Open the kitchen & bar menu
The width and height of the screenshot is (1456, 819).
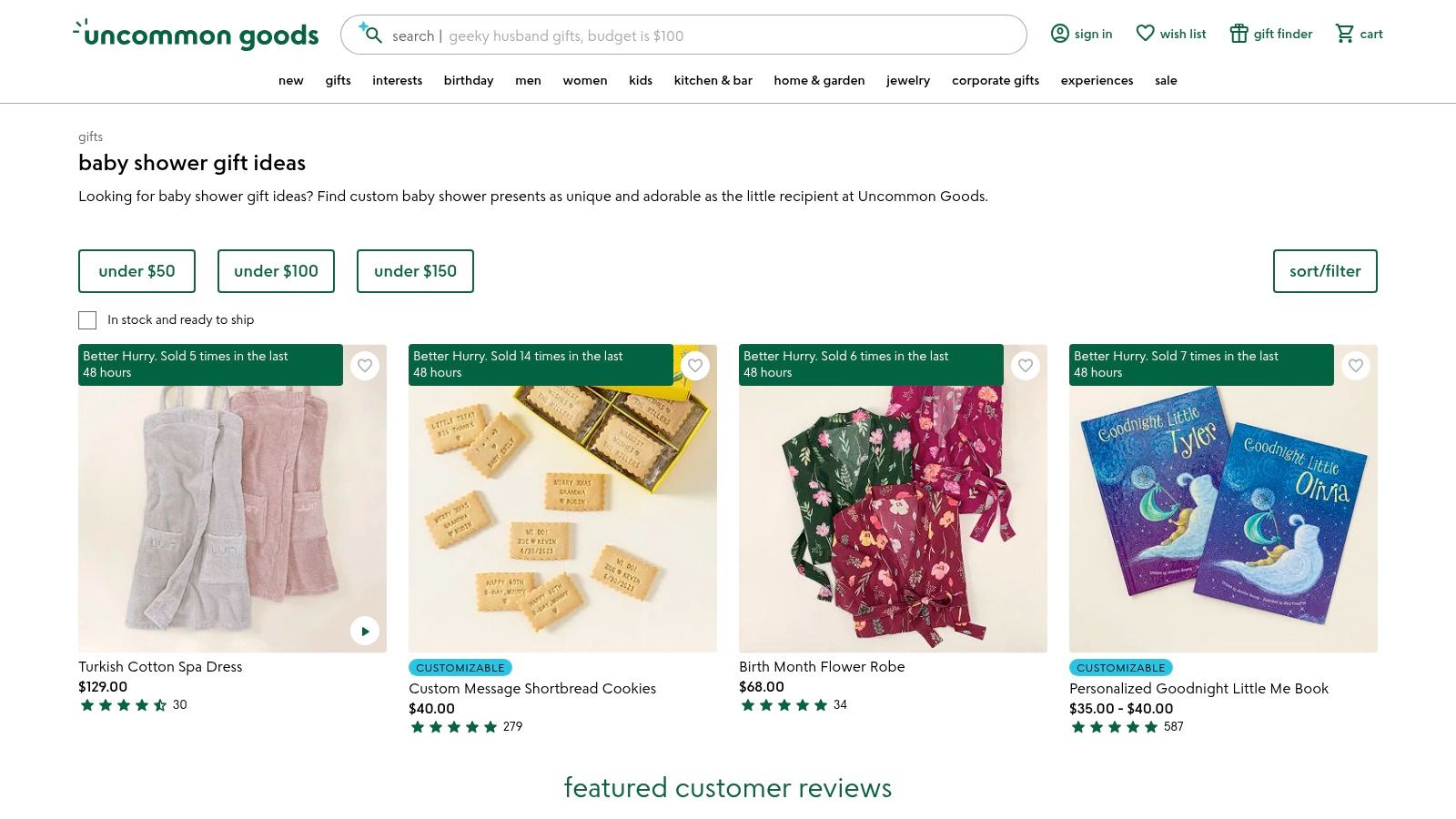pyautogui.click(x=713, y=80)
